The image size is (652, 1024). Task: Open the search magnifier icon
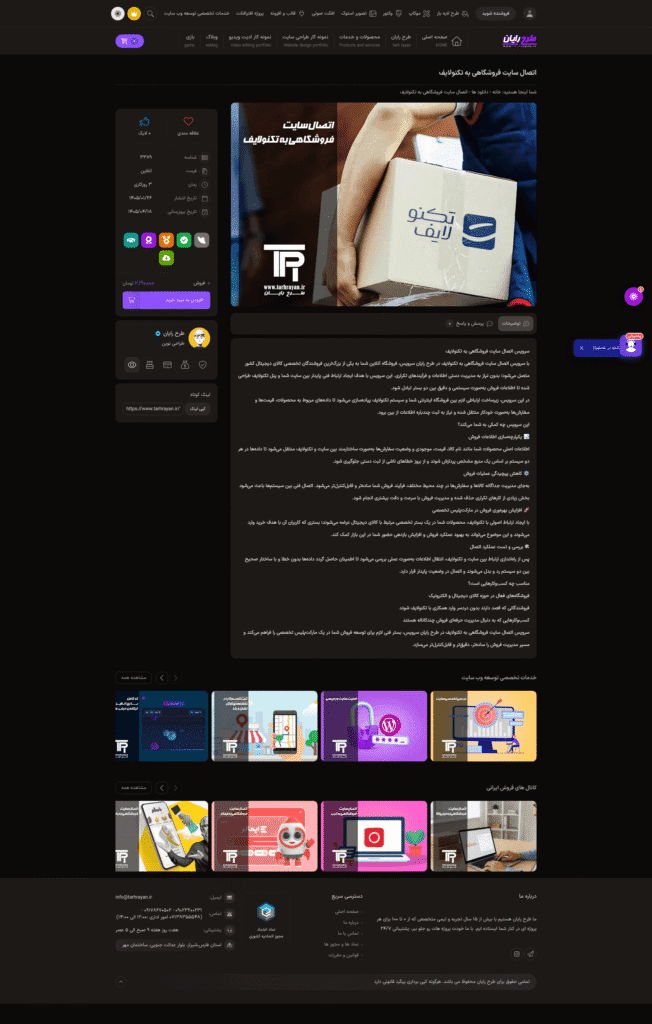pos(150,14)
